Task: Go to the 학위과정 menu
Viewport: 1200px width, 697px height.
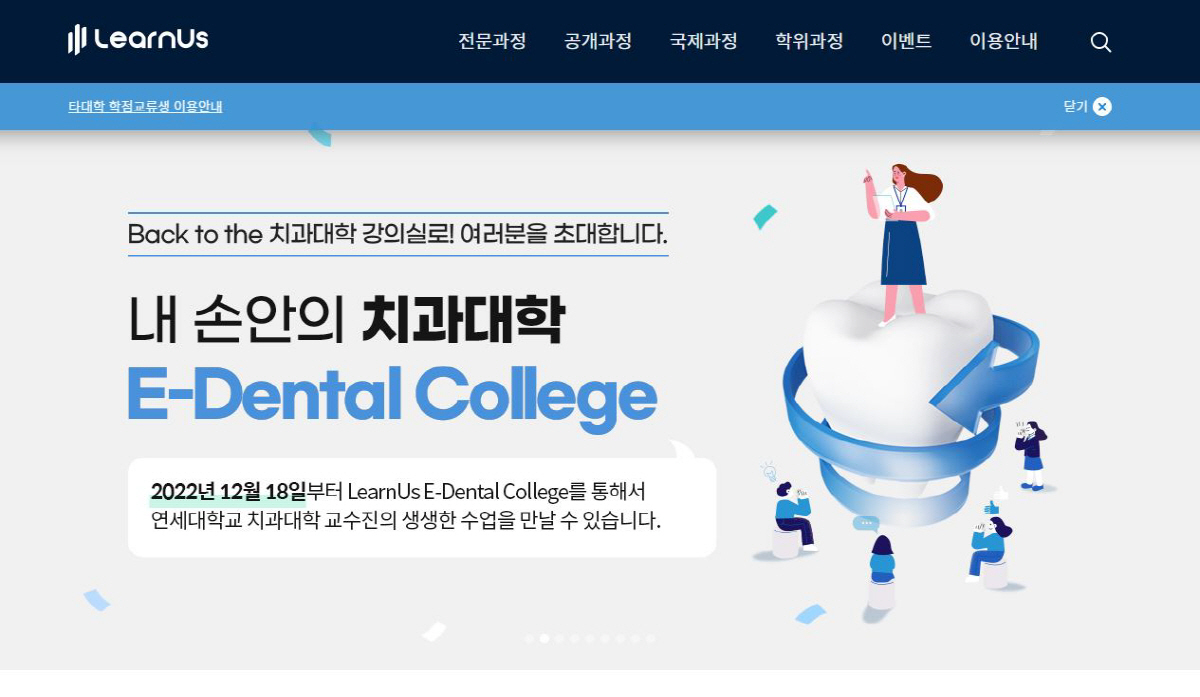Action: (810, 41)
